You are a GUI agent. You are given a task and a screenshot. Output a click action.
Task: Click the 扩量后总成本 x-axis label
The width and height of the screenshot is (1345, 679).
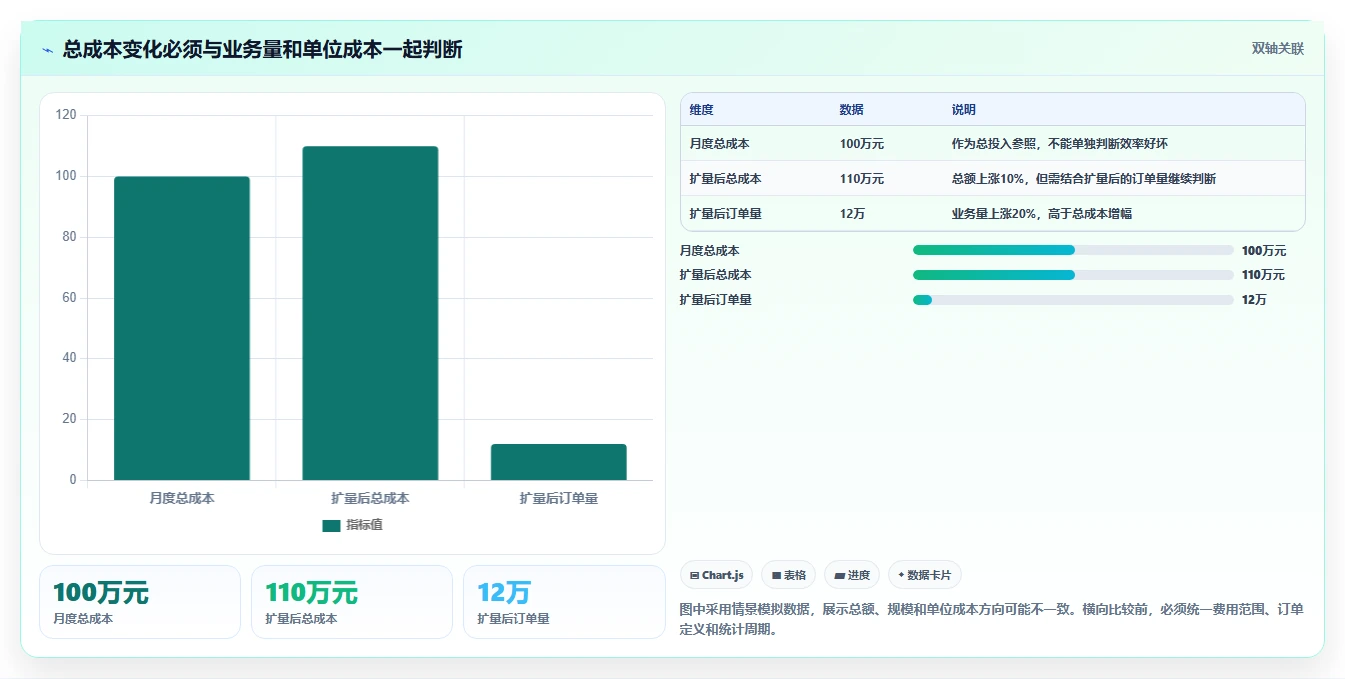370,498
